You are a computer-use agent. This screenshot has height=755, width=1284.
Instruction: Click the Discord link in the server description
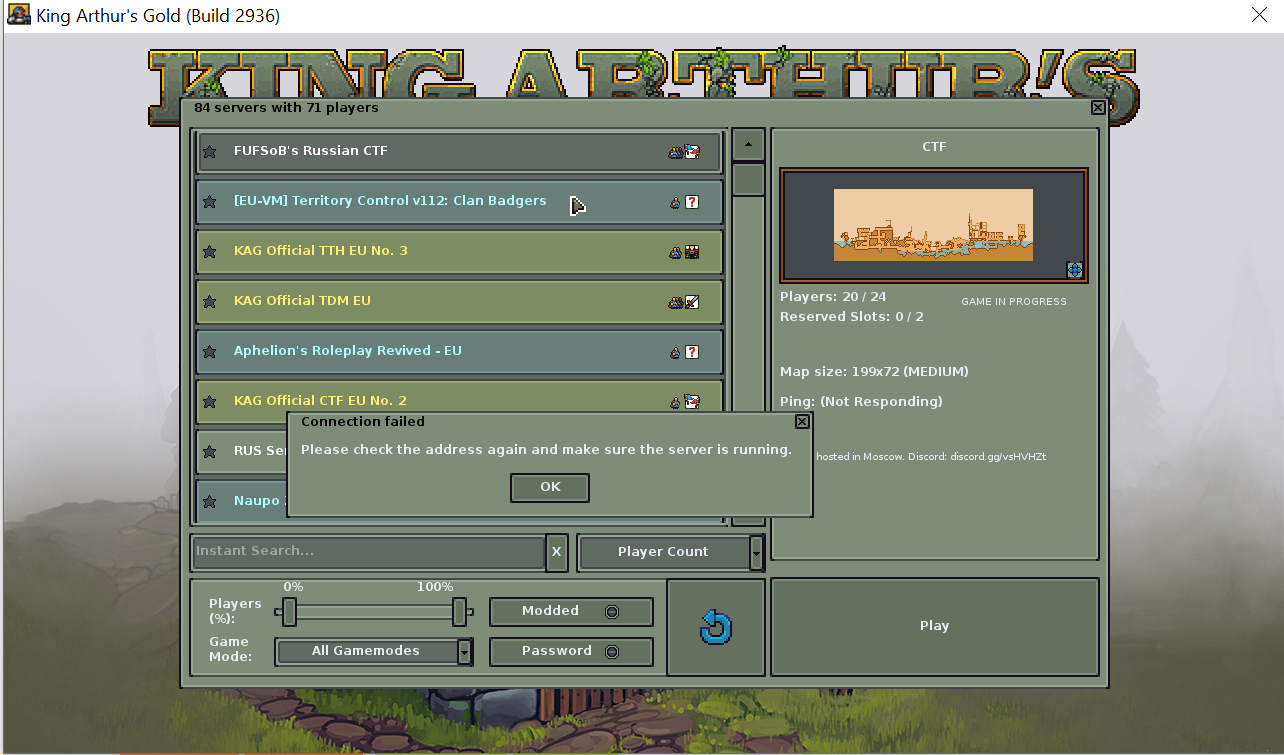pos(998,457)
